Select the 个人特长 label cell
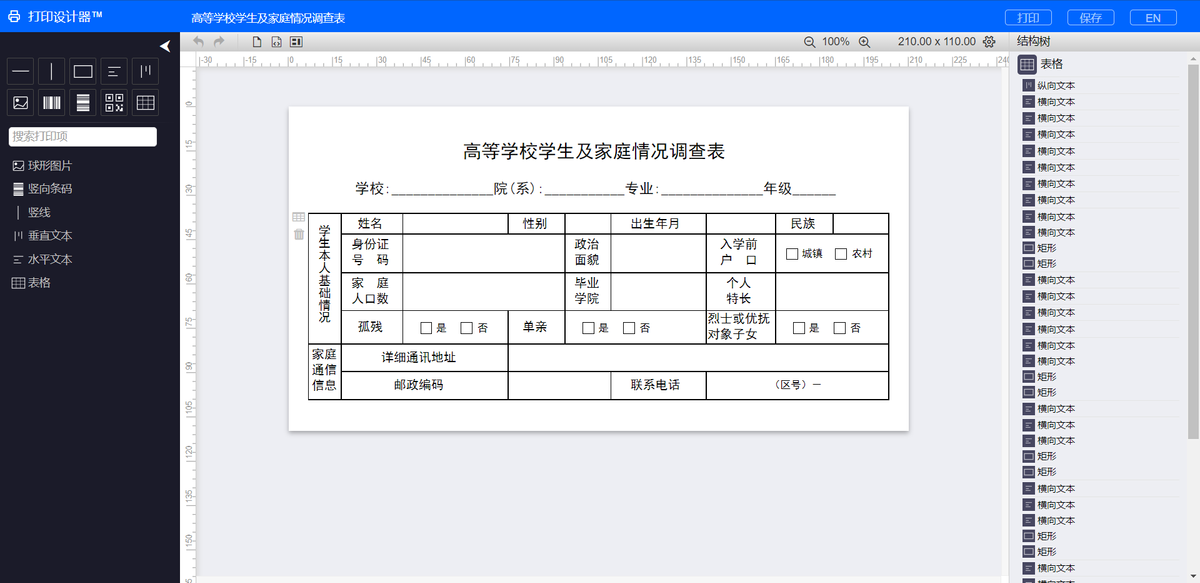Viewport: 1200px width, 583px height. (x=739, y=291)
